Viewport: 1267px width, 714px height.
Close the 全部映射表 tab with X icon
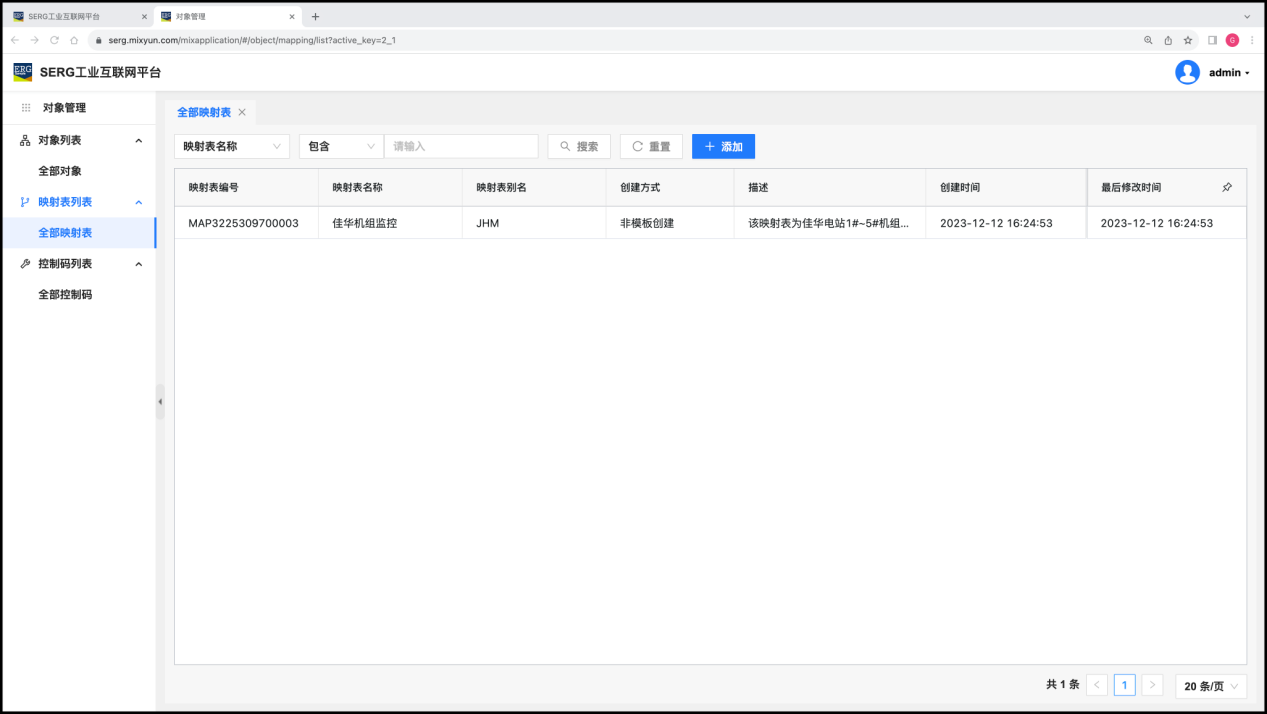[242, 113]
